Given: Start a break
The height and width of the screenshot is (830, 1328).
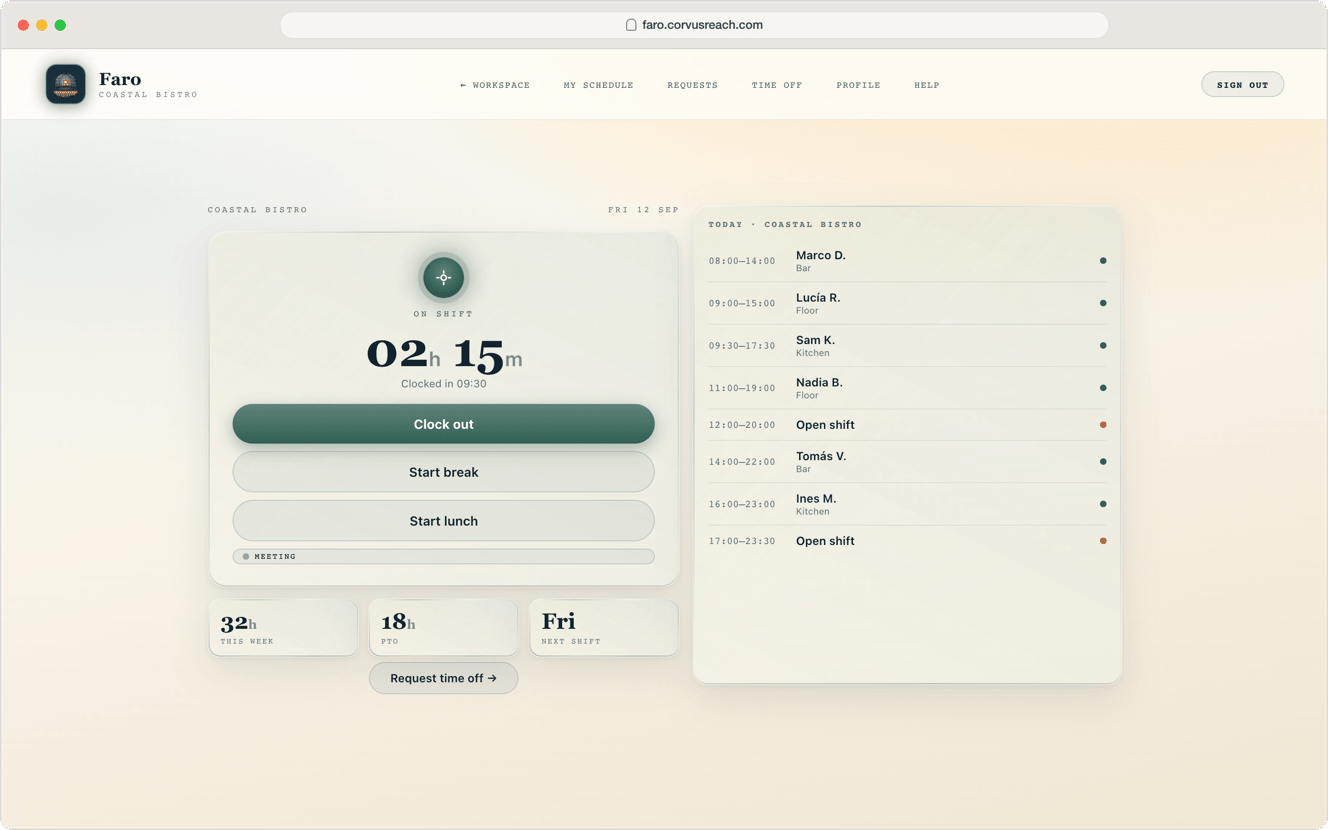Looking at the screenshot, I should pyautogui.click(x=443, y=472).
